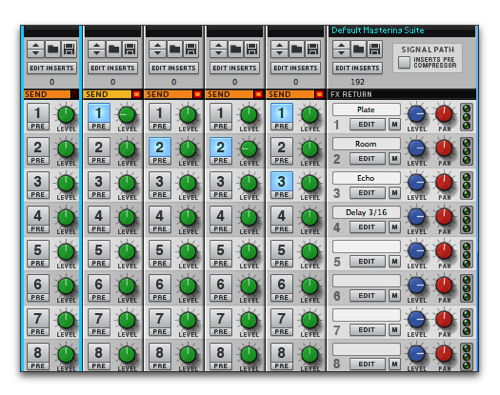Screen dimensions: 500x395
Task: Click Edit Inserts on the first channel strip
Action: [52, 68]
